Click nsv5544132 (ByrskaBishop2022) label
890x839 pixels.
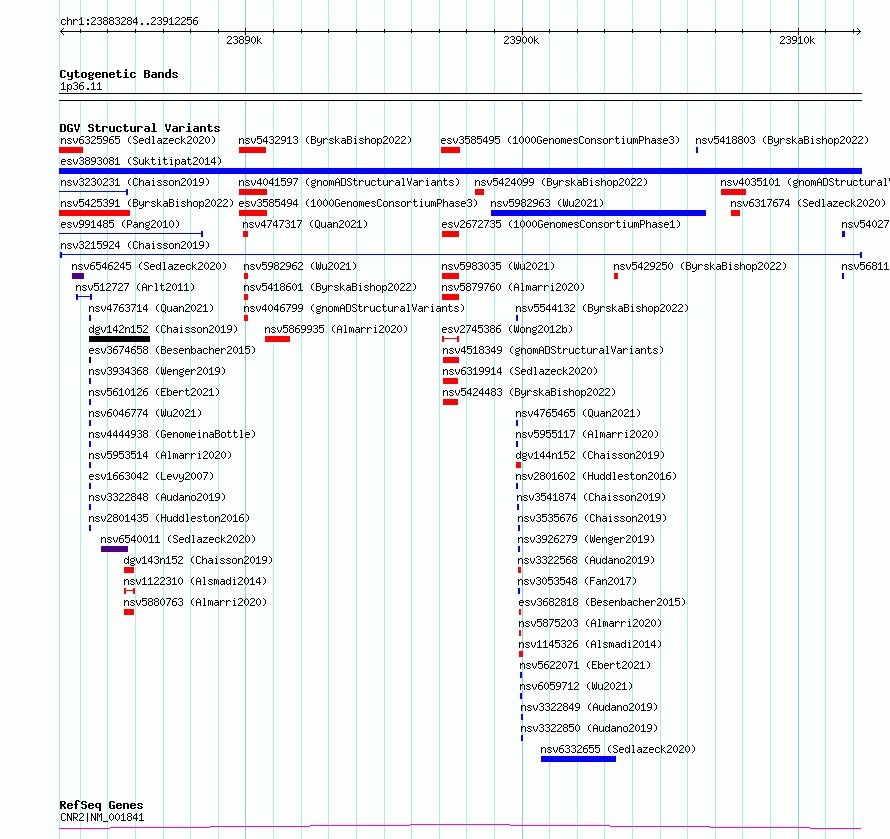(602, 308)
